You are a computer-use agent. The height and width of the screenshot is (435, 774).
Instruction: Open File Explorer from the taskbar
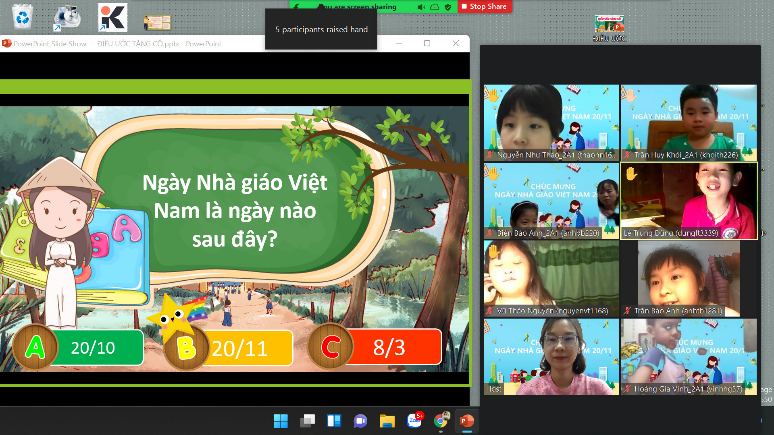[x=388, y=421]
